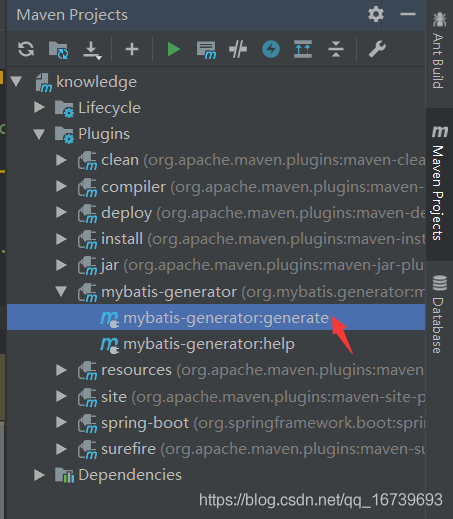Viewport: 453px width, 519px height.
Task: Expand the site plugin node
Action: (61, 396)
